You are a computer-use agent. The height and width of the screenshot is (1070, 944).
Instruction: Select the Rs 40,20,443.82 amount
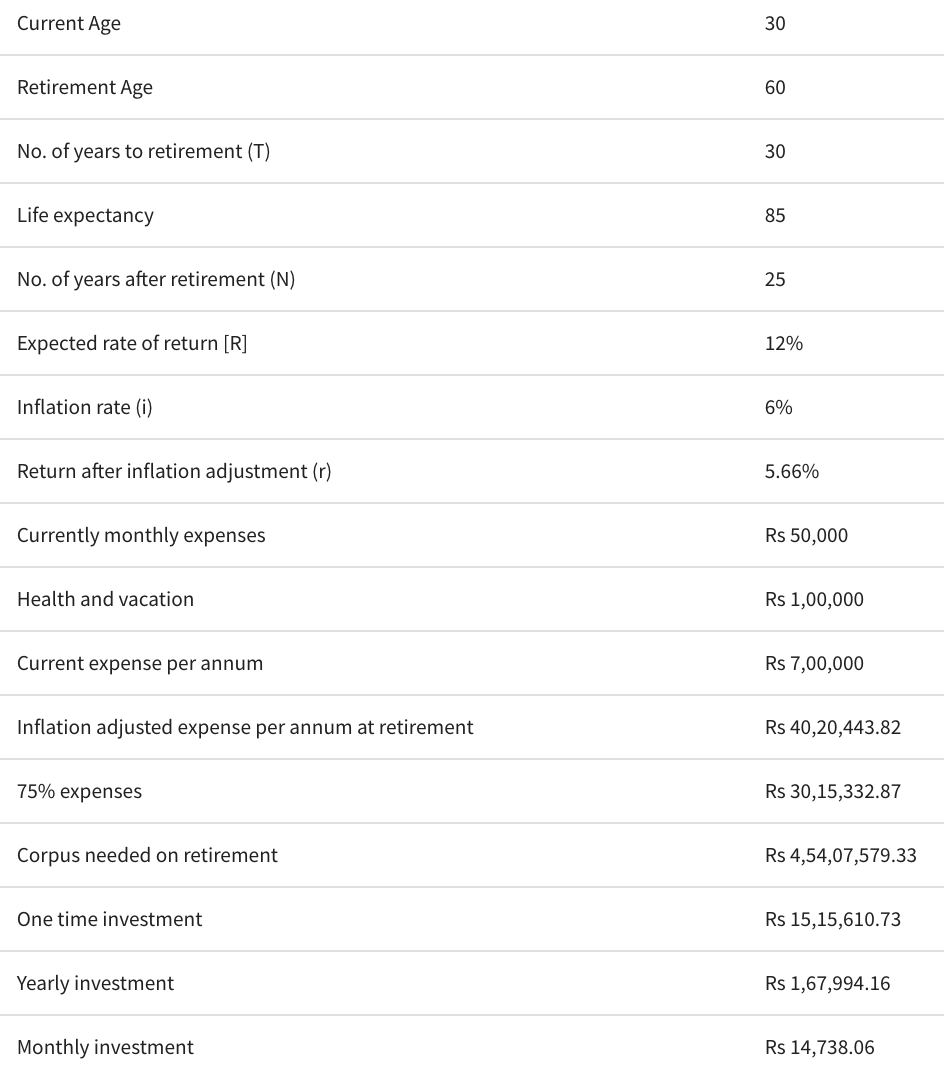(x=832, y=728)
